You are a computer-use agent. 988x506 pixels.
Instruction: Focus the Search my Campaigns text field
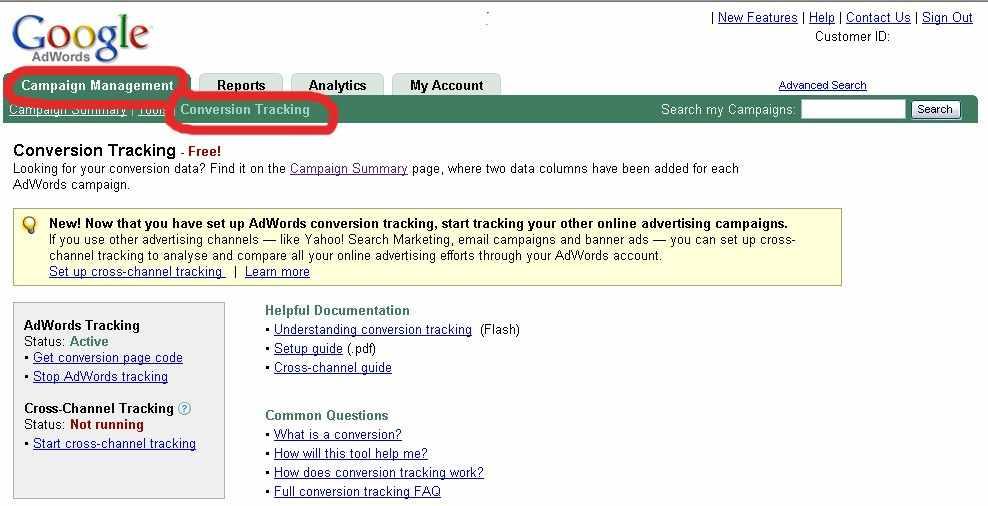[852, 109]
